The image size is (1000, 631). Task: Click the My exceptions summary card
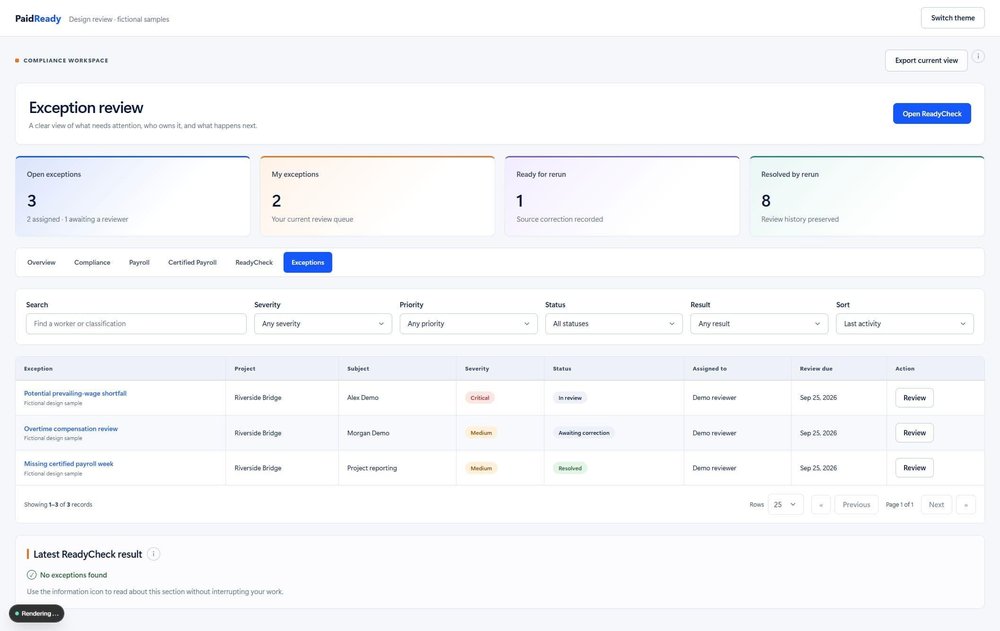point(378,196)
